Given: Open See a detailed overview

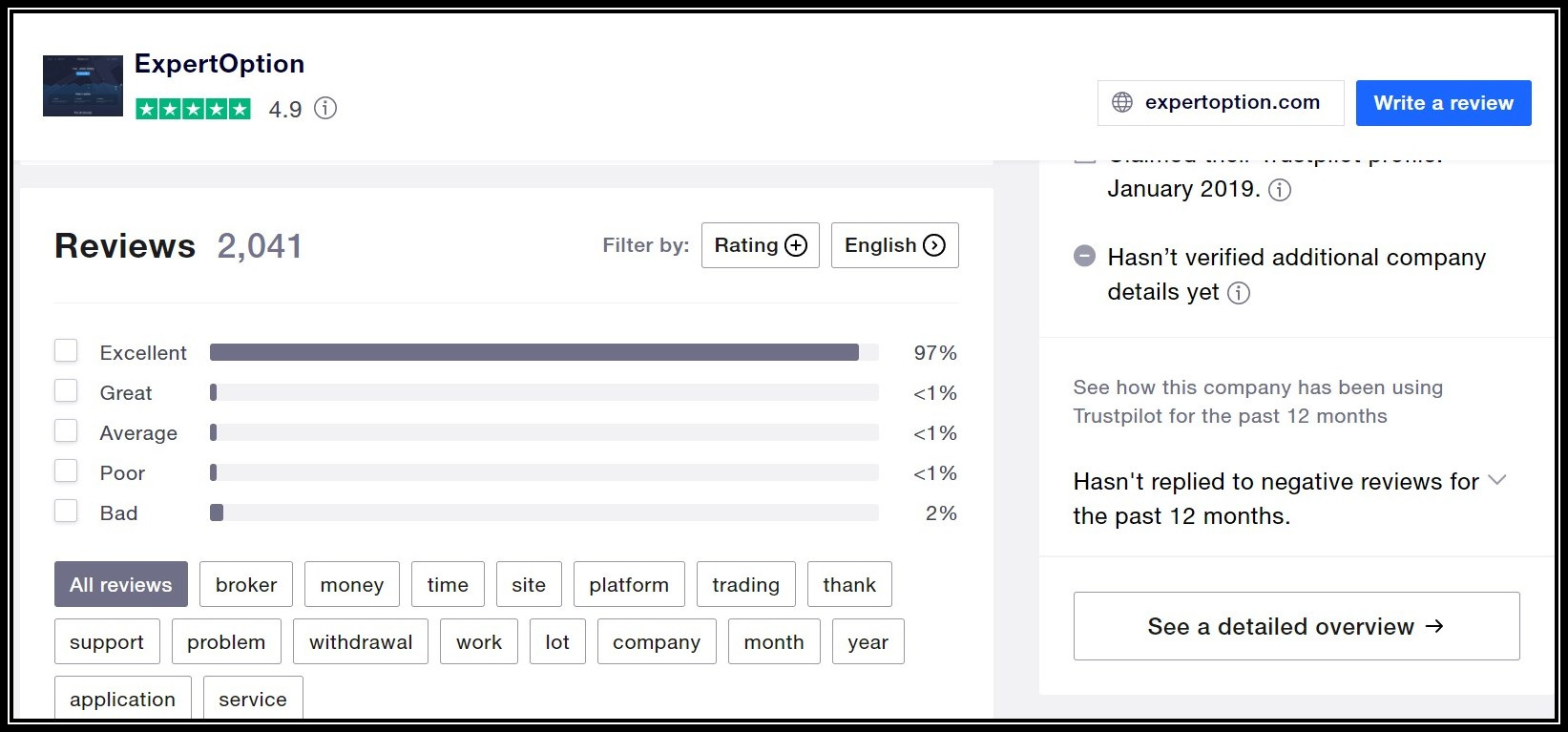Looking at the screenshot, I should pyautogui.click(x=1296, y=626).
